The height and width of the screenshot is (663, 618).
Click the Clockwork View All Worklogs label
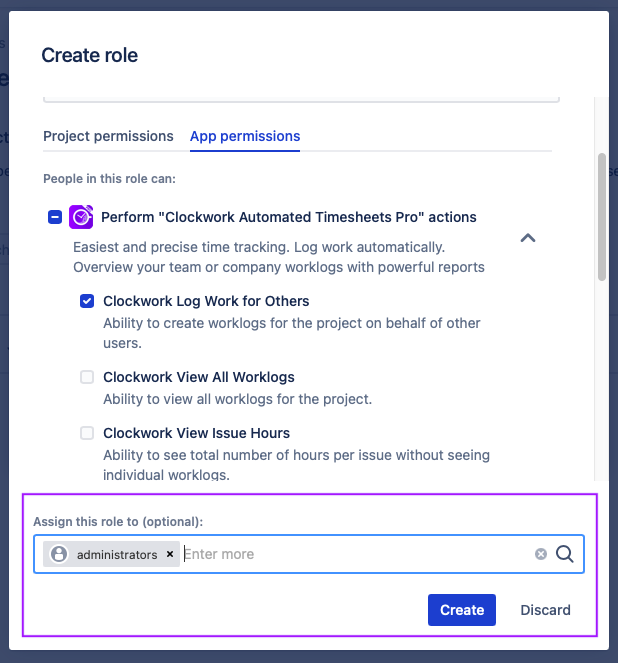coord(199,377)
